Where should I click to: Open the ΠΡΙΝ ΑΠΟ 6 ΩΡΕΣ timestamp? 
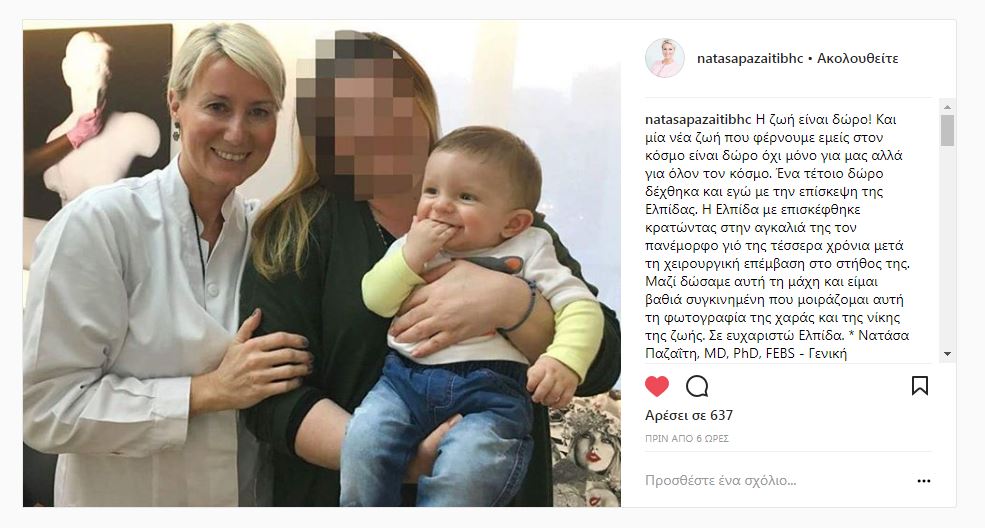[687, 439]
